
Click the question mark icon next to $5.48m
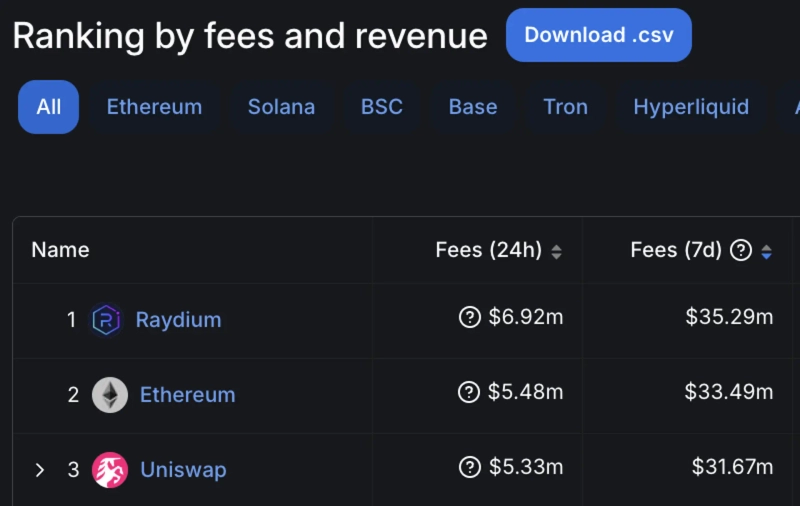tap(469, 392)
